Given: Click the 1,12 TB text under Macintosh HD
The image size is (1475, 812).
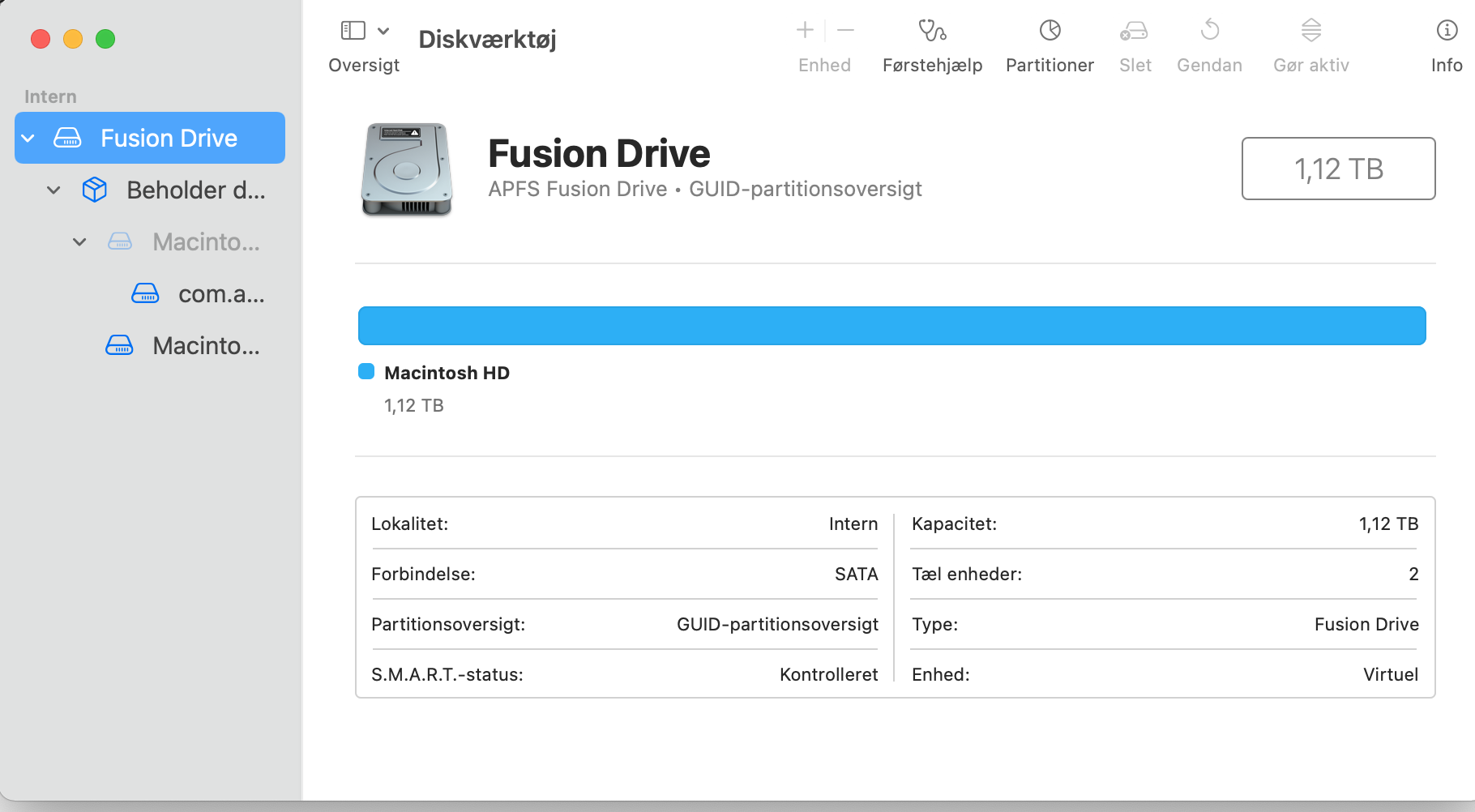Looking at the screenshot, I should 413,405.
